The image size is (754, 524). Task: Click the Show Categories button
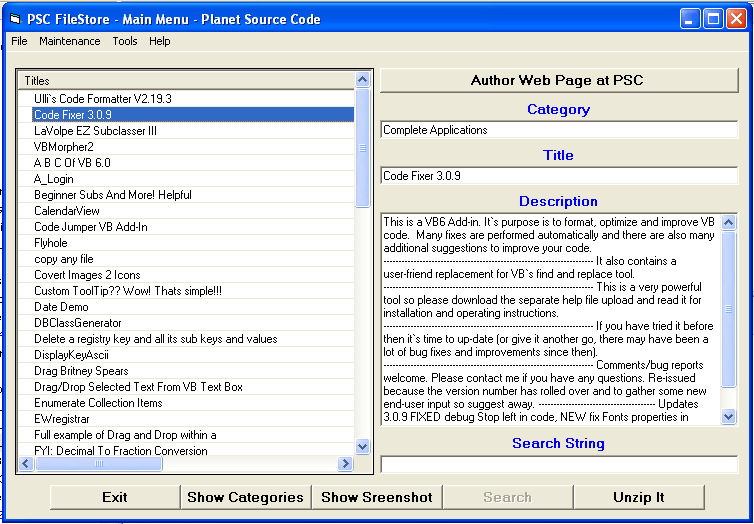pos(245,497)
